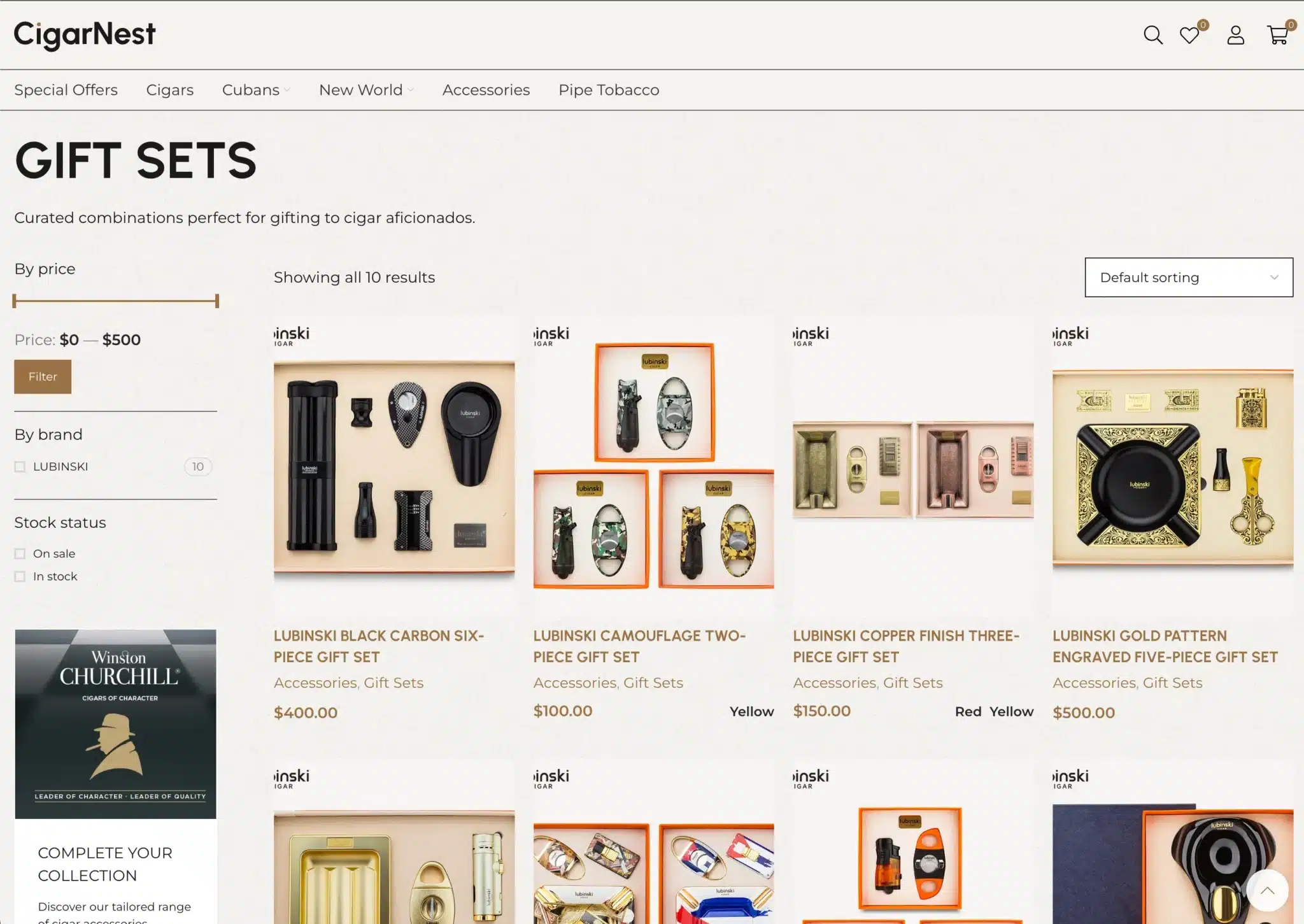The width and height of the screenshot is (1304, 924).
Task: Click the Winston Churchill cigars banner
Action: click(115, 724)
